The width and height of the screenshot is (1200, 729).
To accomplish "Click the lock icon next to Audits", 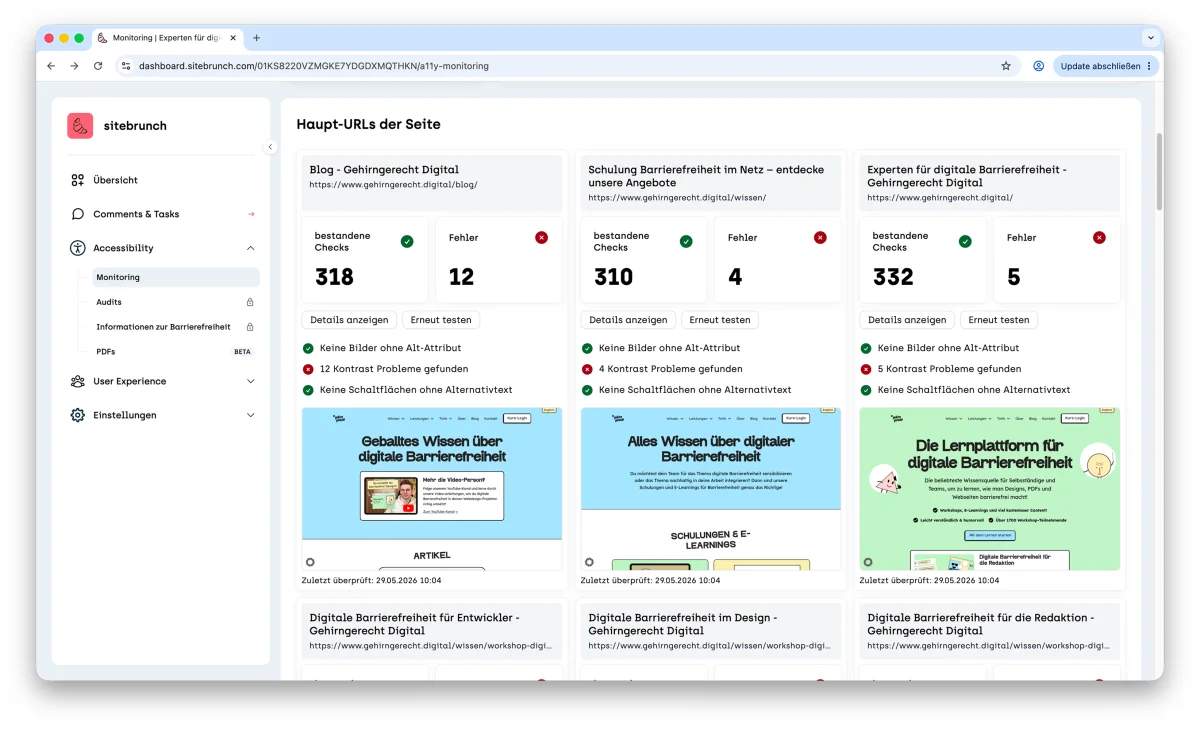I will tap(250, 302).
